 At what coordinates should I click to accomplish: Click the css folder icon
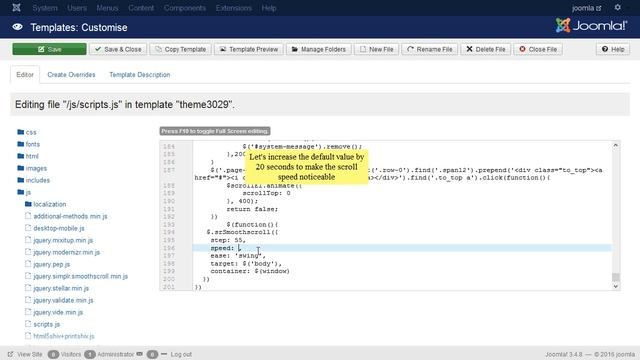coord(21,132)
